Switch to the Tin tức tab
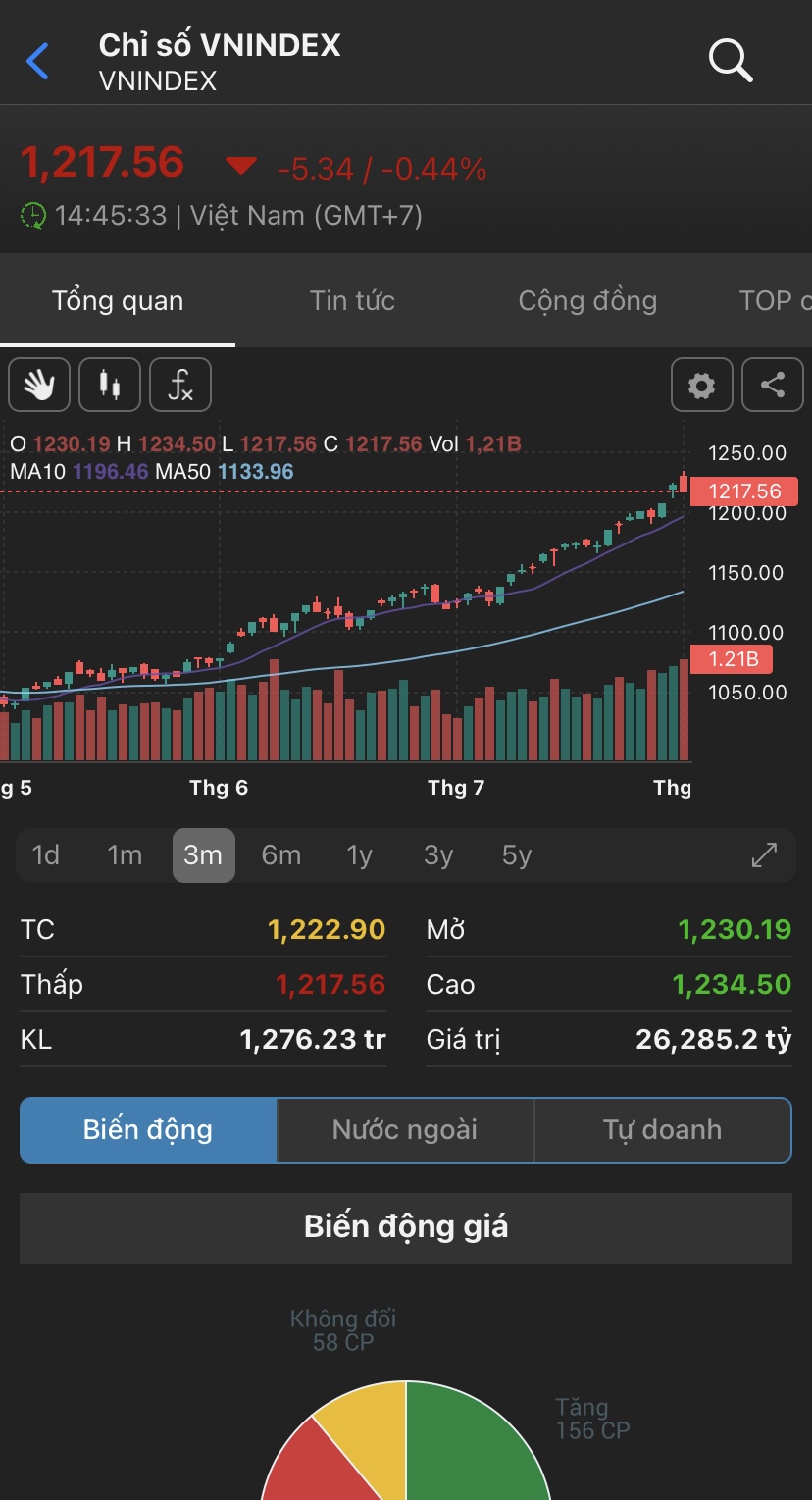Image resolution: width=812 pixels, height=1500 pixels. (352, 300)
